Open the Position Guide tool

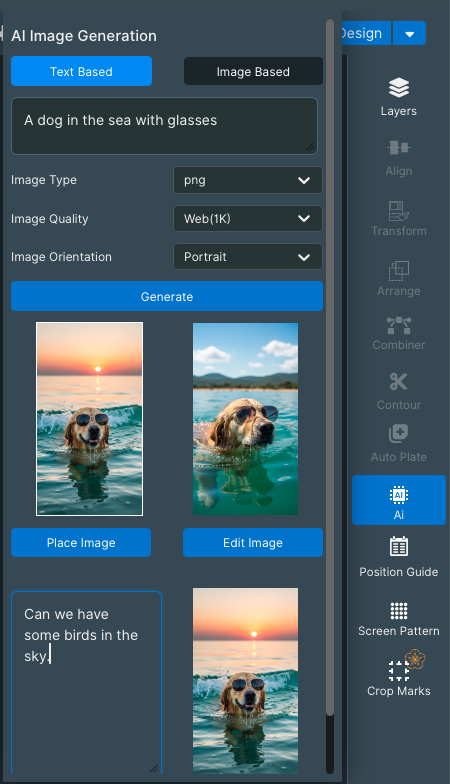tap(398, 556)
